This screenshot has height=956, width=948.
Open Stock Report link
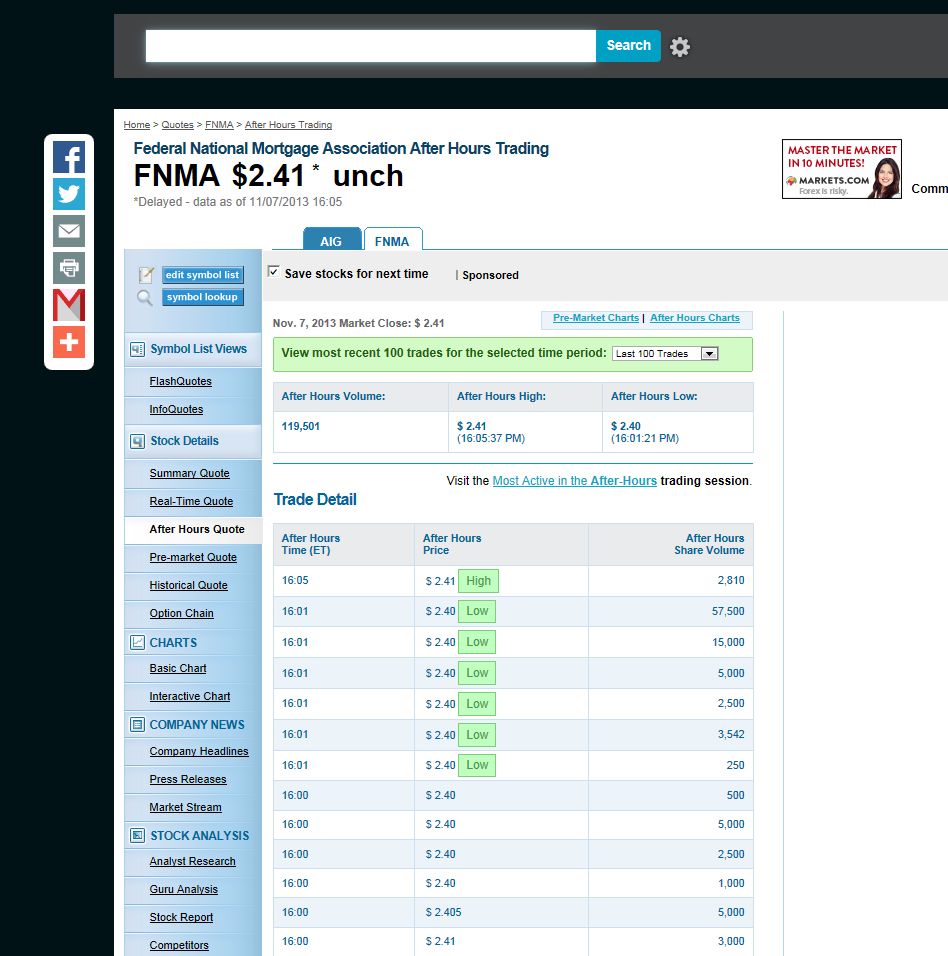click(x=181, y=918)
